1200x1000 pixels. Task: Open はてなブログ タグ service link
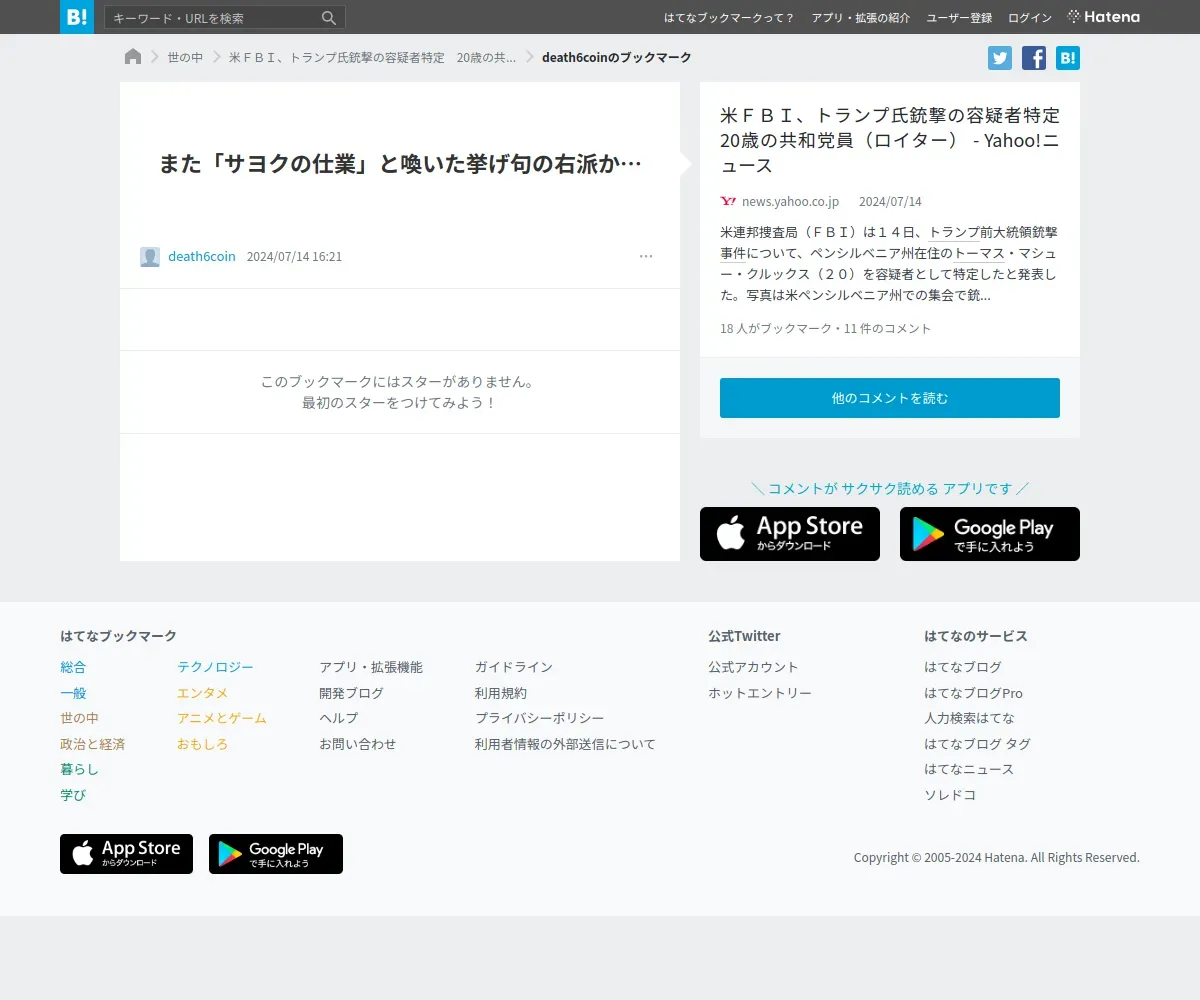pyautogui.click(x=977, y=744)
